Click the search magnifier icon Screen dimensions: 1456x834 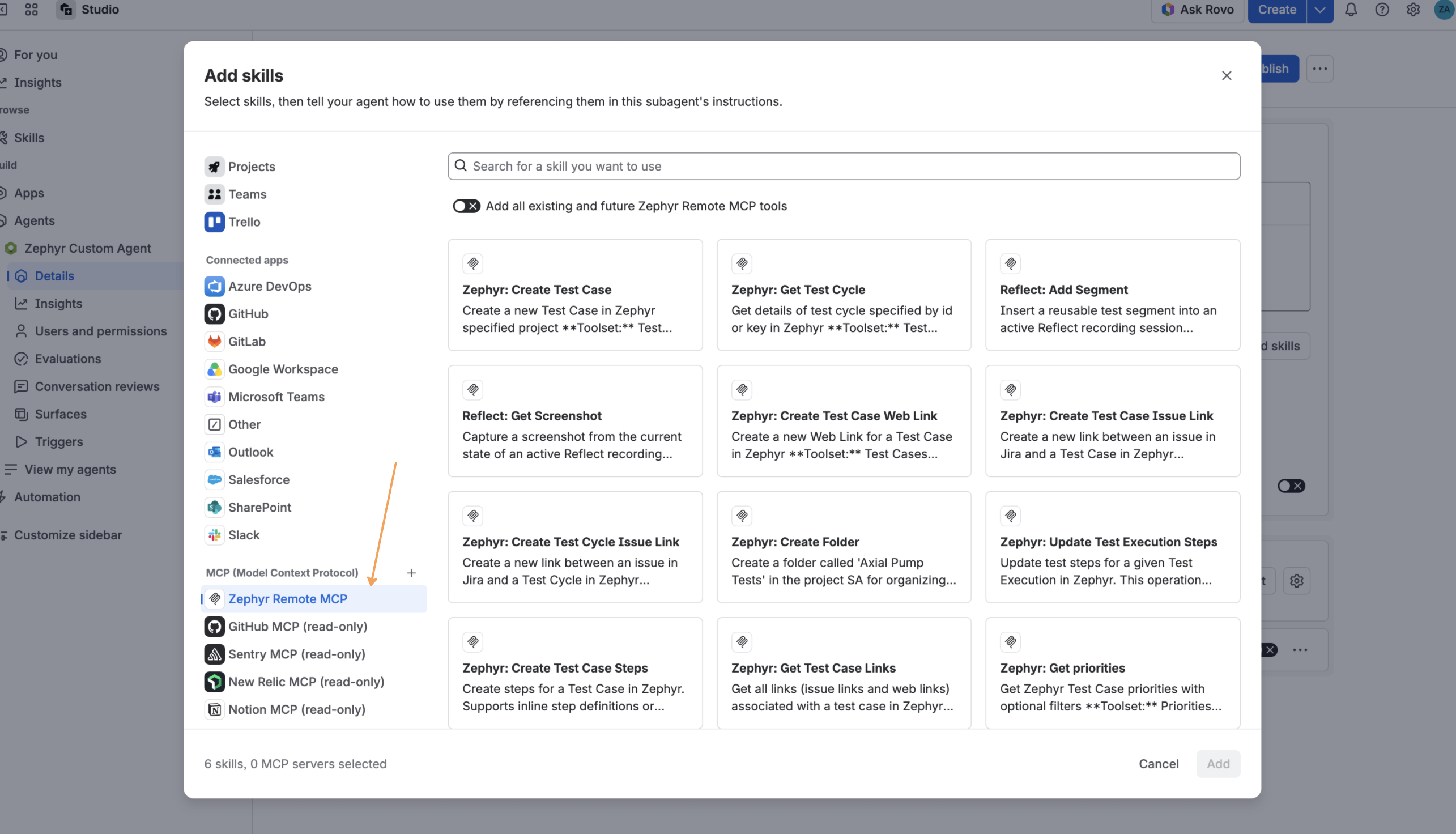[460, 165]
